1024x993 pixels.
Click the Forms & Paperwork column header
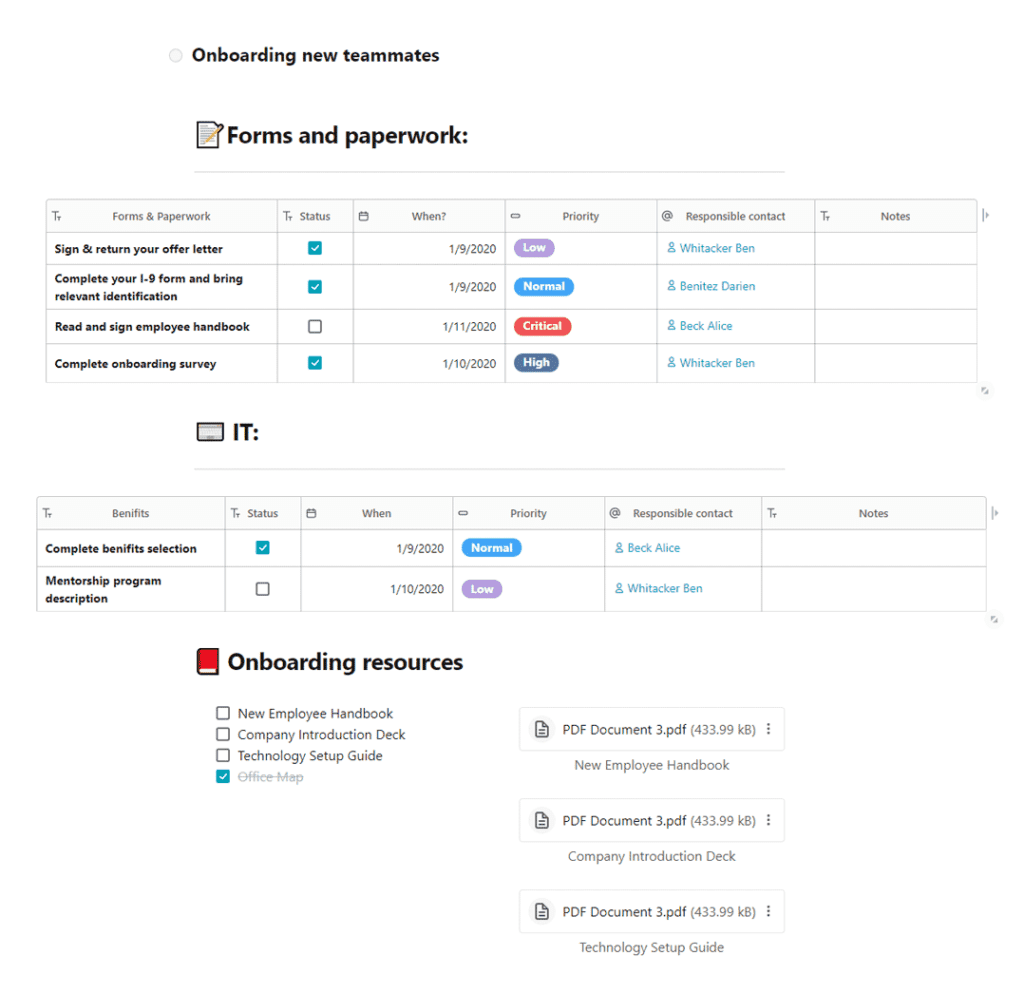[x=161, y=216]
